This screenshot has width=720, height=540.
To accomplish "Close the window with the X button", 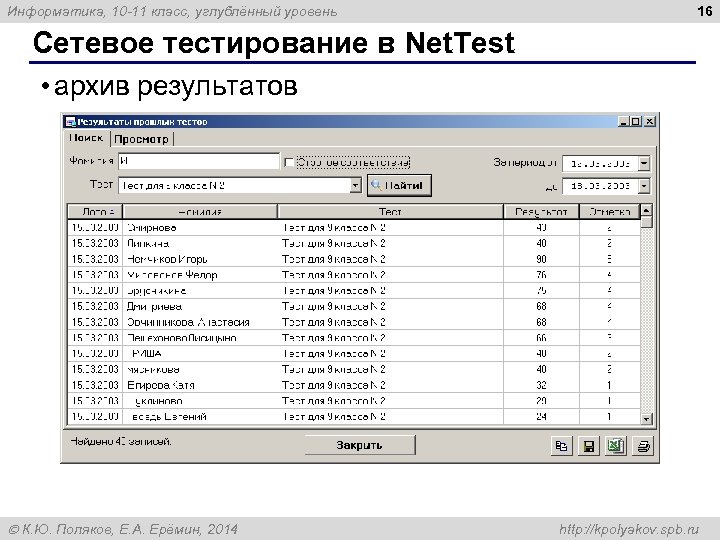I will (649, 122).
